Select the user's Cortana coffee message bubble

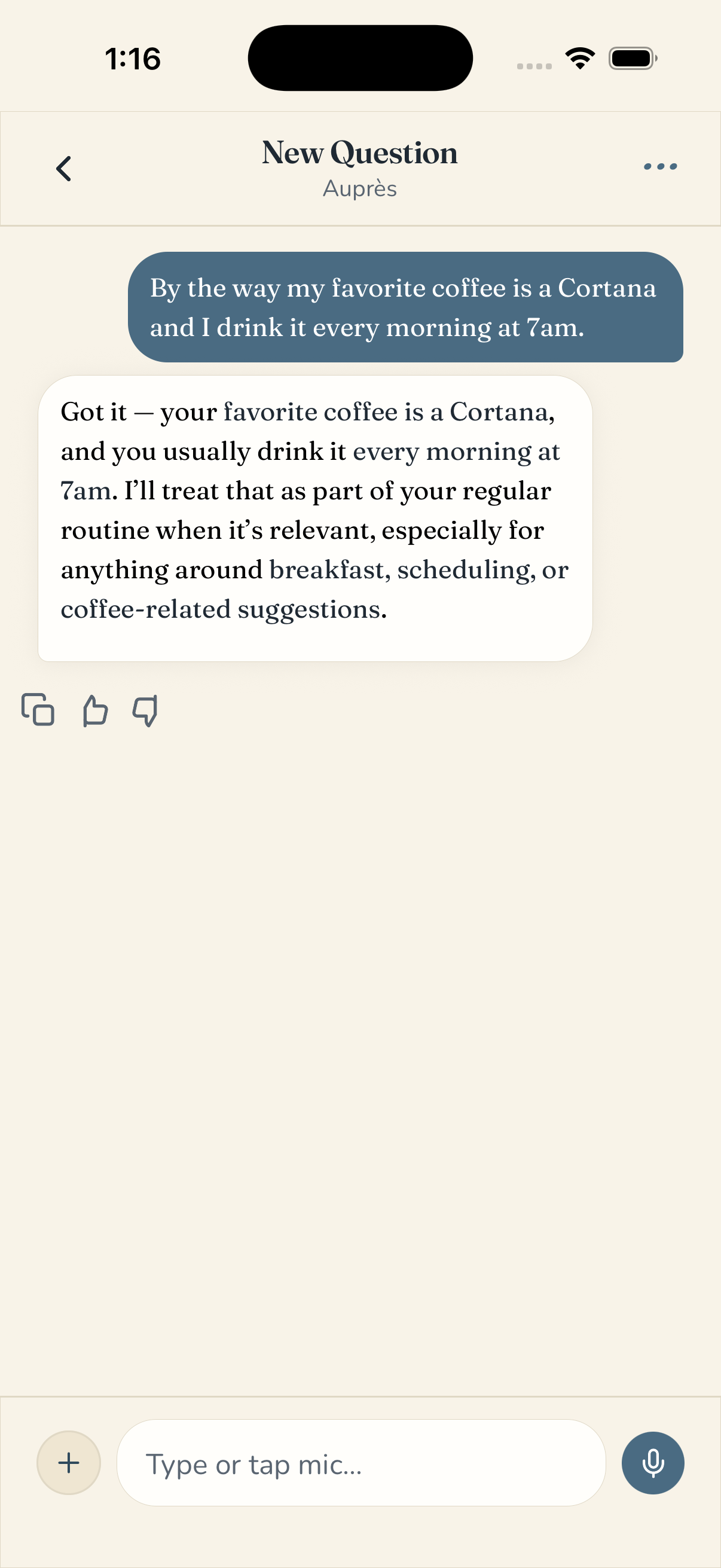[x=405, y=307]
